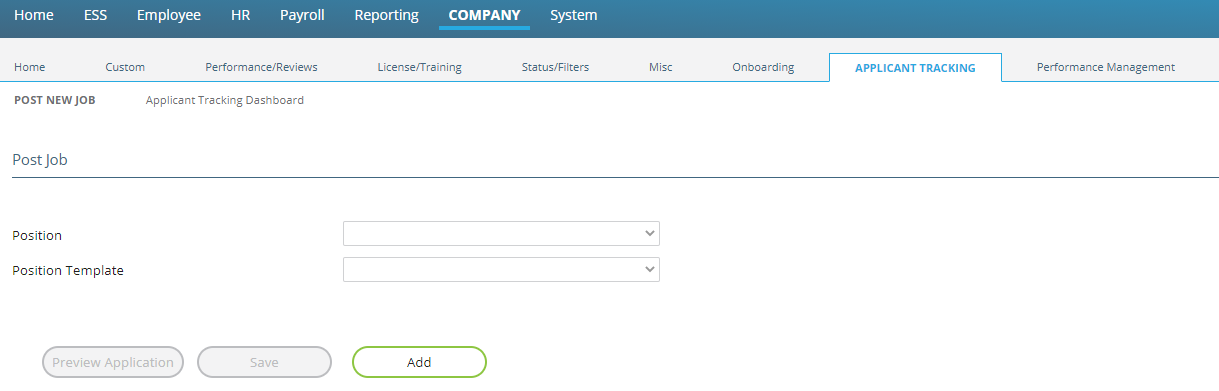Screen dimensions: 1219x391
Task: Open the ESS menu
Action: click(95, 15)
